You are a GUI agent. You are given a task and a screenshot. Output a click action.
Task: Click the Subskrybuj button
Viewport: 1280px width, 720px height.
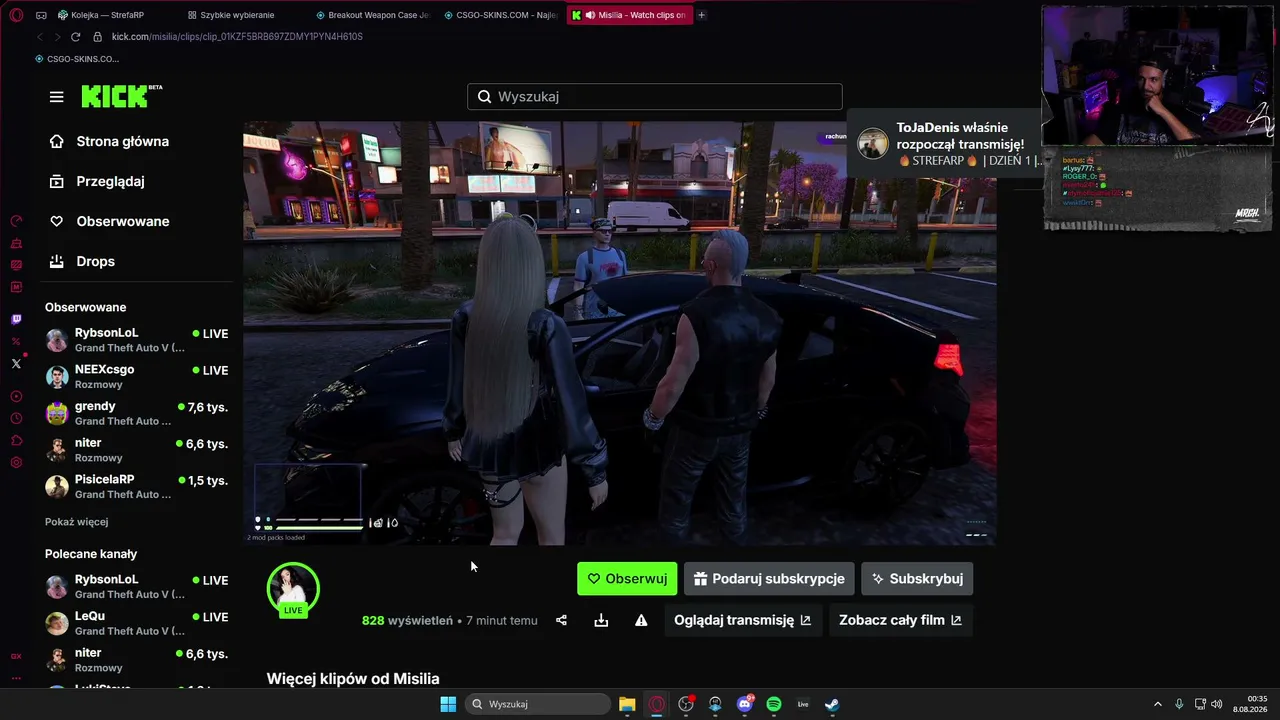(917, 579)
